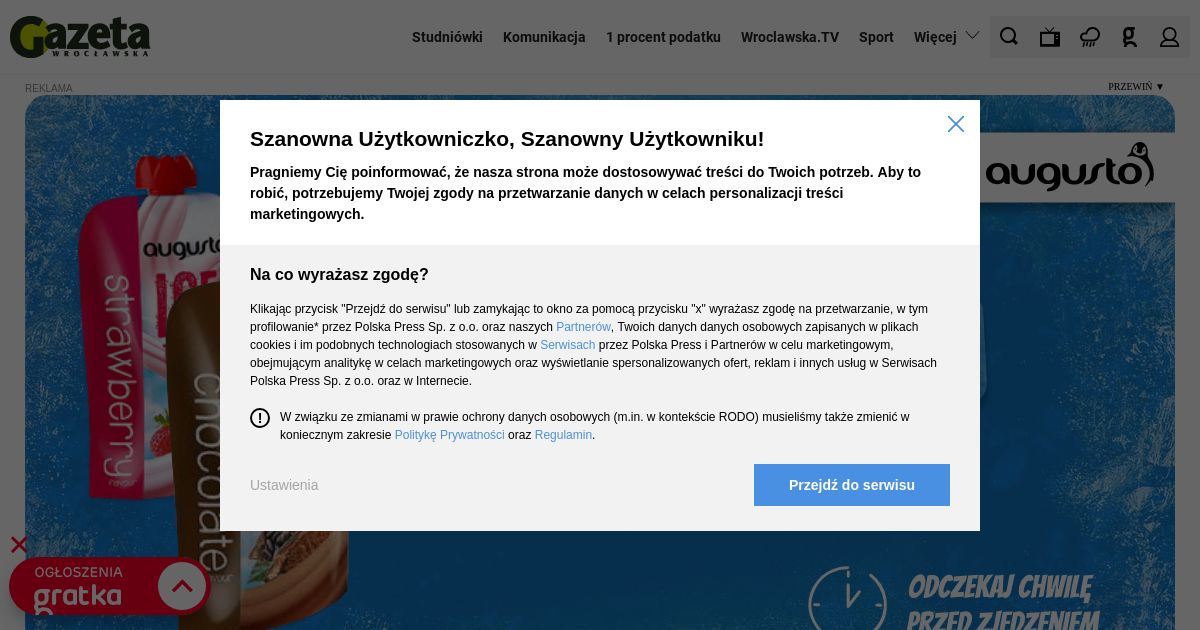Image resolution: width=1200 pixels, height=630 pixels.
Task: Follow the Partnerów link
Action: click(x=583, y=327)
